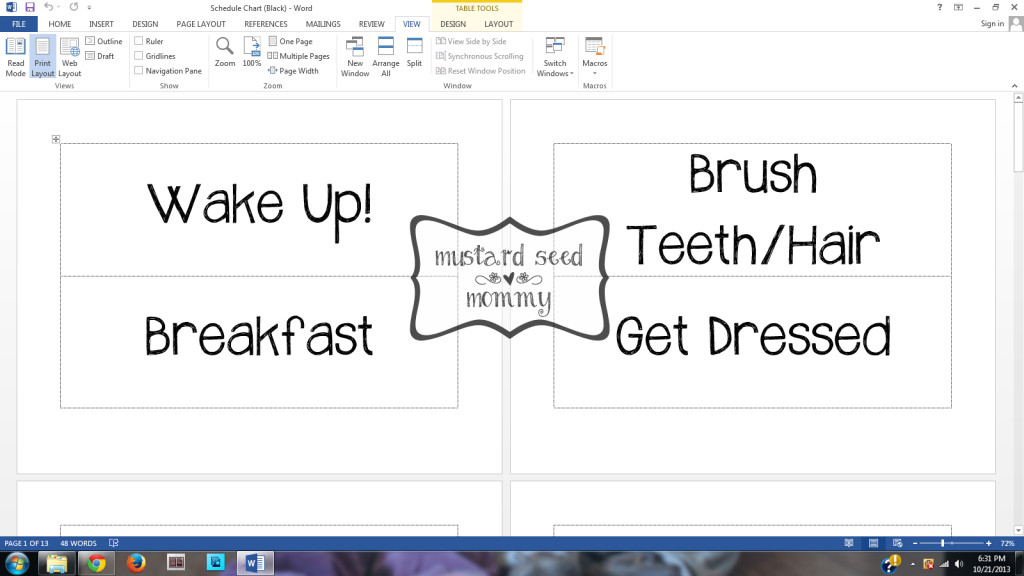This screenshot has width=1024, height=576.
Task: Select Multiple Pages zoom option
Action: pos(298,56)
